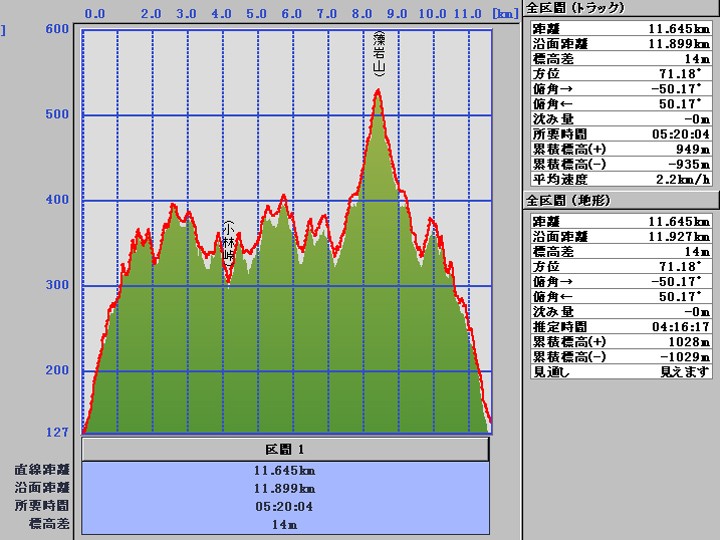This screenshot has height=540, width=720.
Task: Click the 沿面距離 11.927km terrain row
Action: 619,236
